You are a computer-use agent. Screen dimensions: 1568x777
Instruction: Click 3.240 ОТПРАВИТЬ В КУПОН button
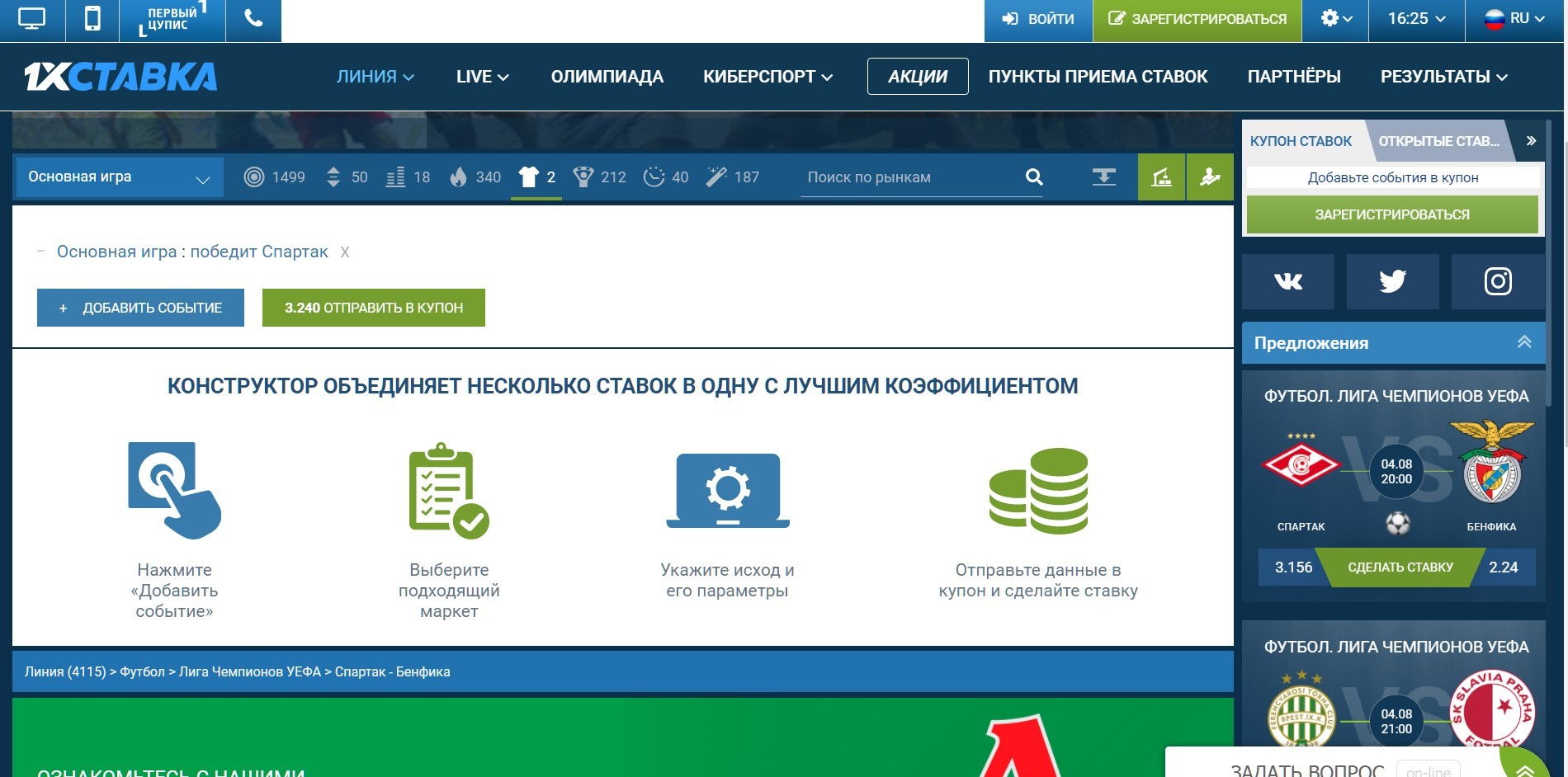(x=374, y=308)
